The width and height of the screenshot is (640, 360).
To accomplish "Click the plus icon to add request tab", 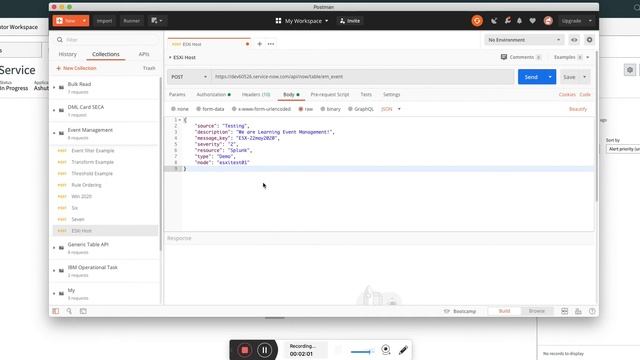I will 260,44.
